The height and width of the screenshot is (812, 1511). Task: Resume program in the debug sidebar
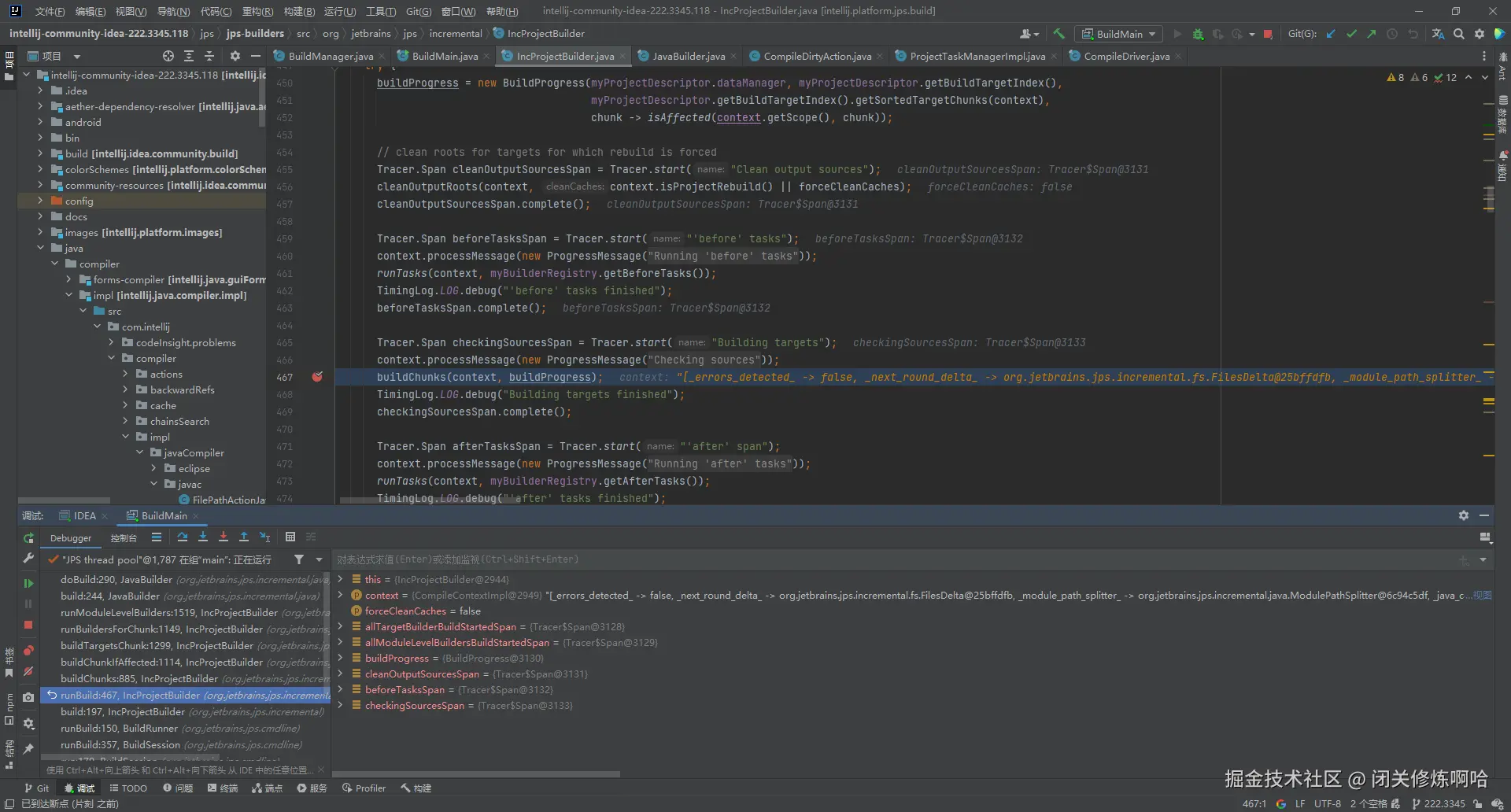tap(28, 583)
